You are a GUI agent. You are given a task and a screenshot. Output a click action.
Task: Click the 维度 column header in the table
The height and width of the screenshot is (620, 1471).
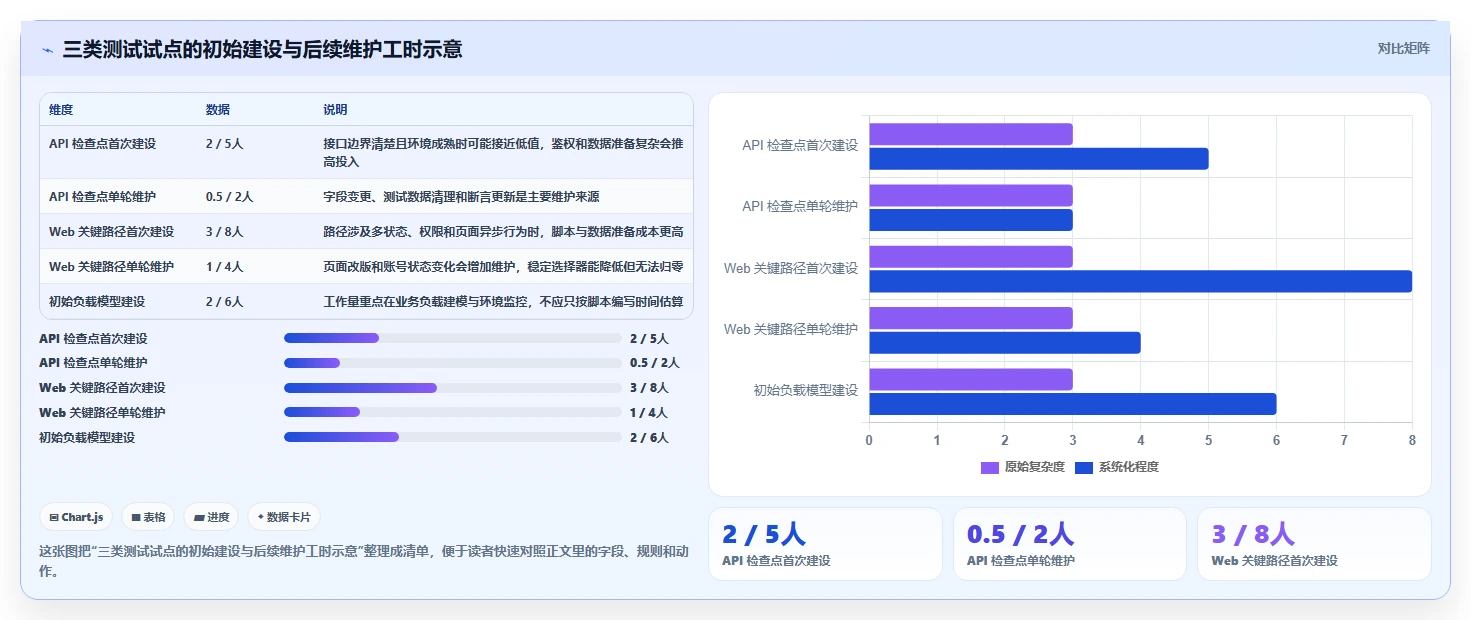(61, 110)
